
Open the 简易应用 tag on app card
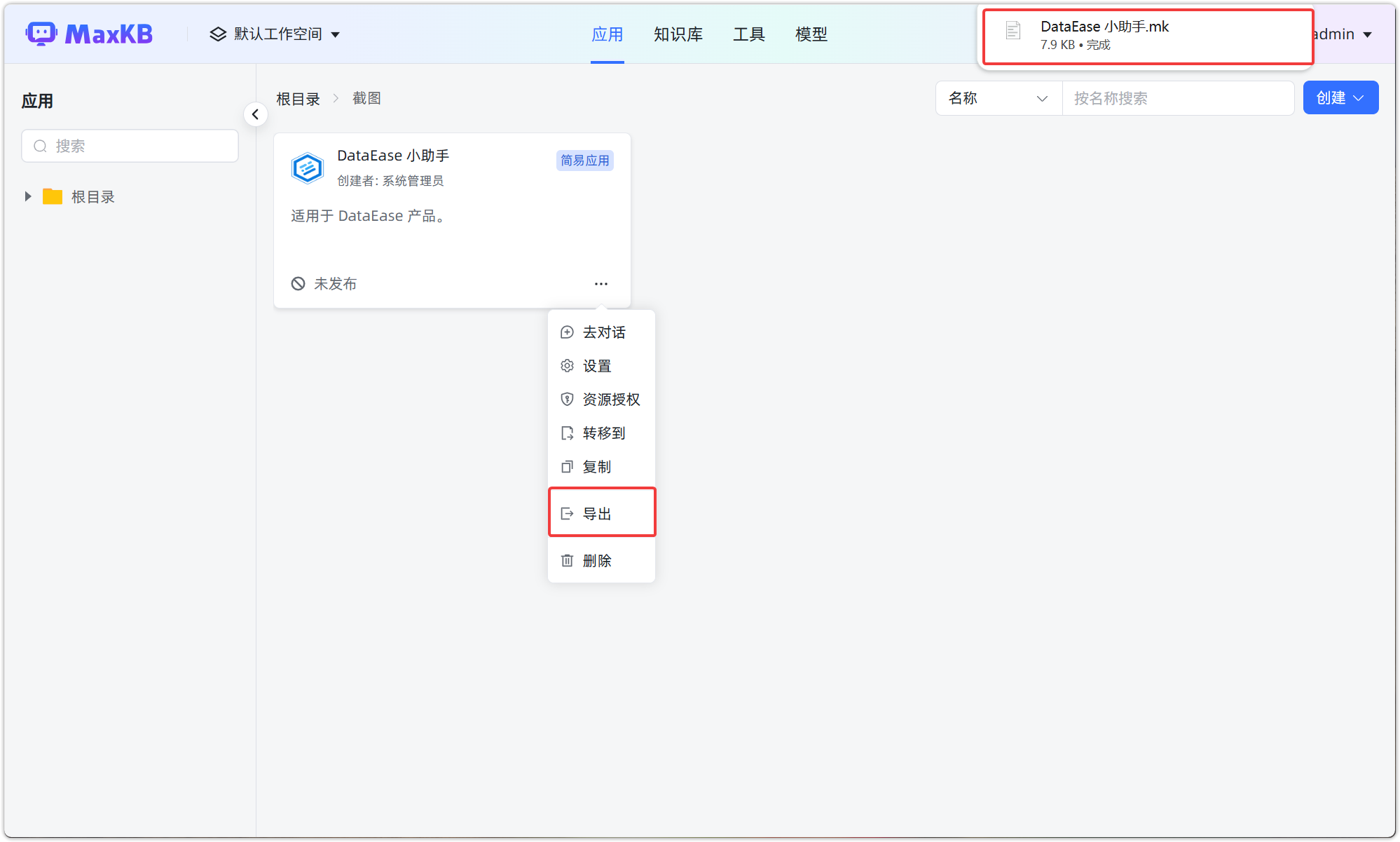584,160
